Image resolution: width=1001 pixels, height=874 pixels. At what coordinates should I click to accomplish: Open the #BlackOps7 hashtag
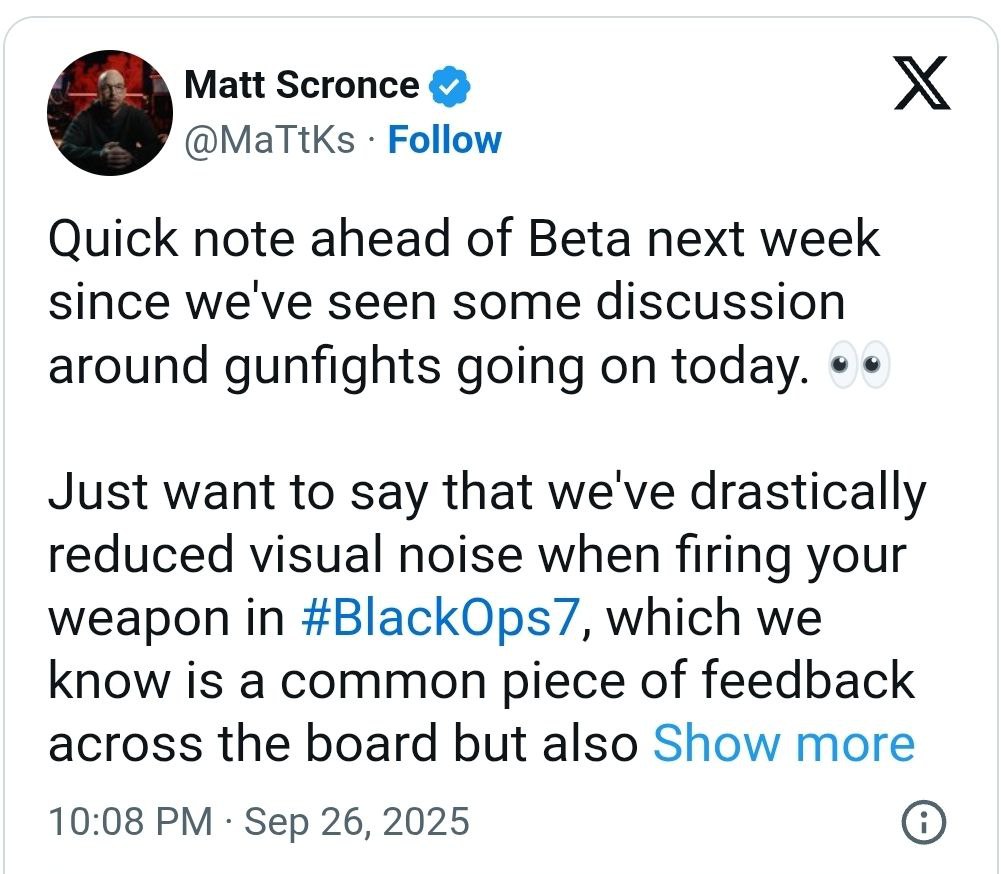[x=439, y=618]
